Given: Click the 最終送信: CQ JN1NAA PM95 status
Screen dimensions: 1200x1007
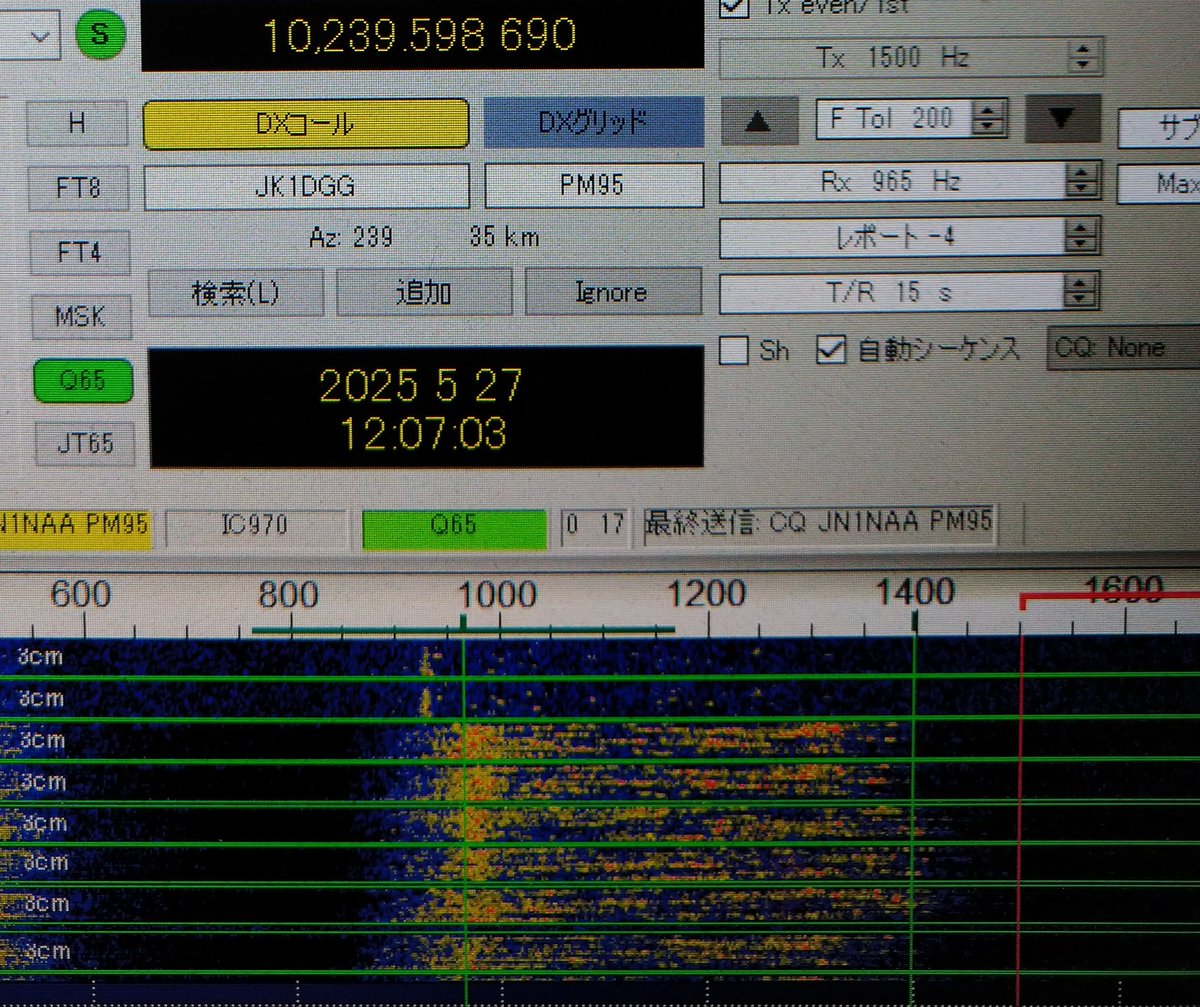Looking at the screenshot, I should (x=820, y=525).
